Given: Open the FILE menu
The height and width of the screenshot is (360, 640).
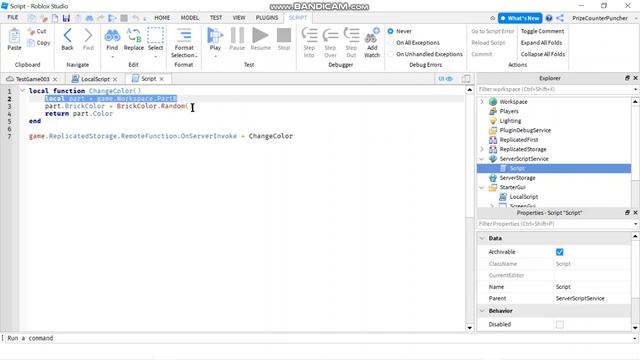Looking at the screenshot, I should [13, 18].
